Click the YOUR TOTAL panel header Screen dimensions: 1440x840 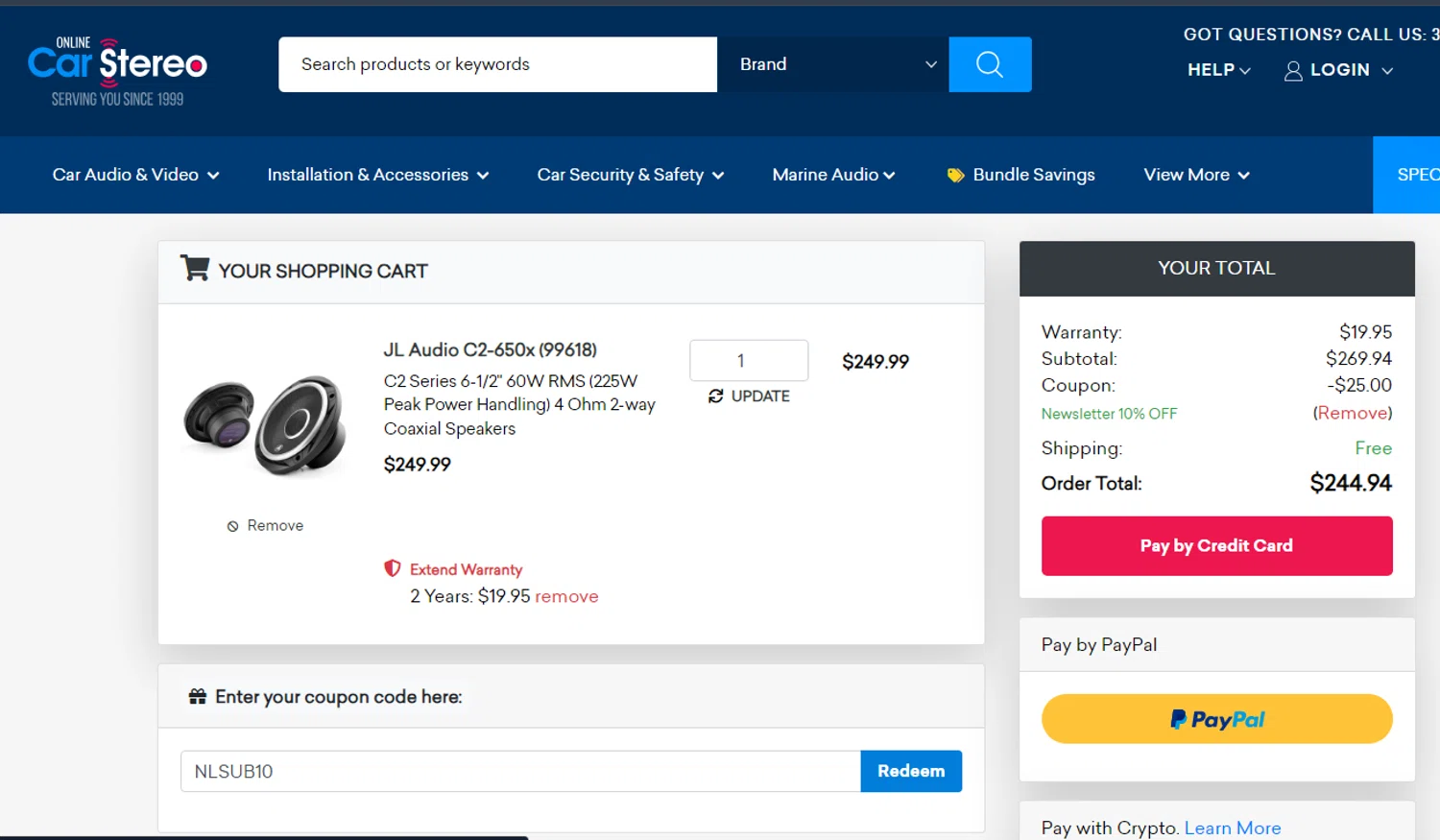(x=1216, y=269)
